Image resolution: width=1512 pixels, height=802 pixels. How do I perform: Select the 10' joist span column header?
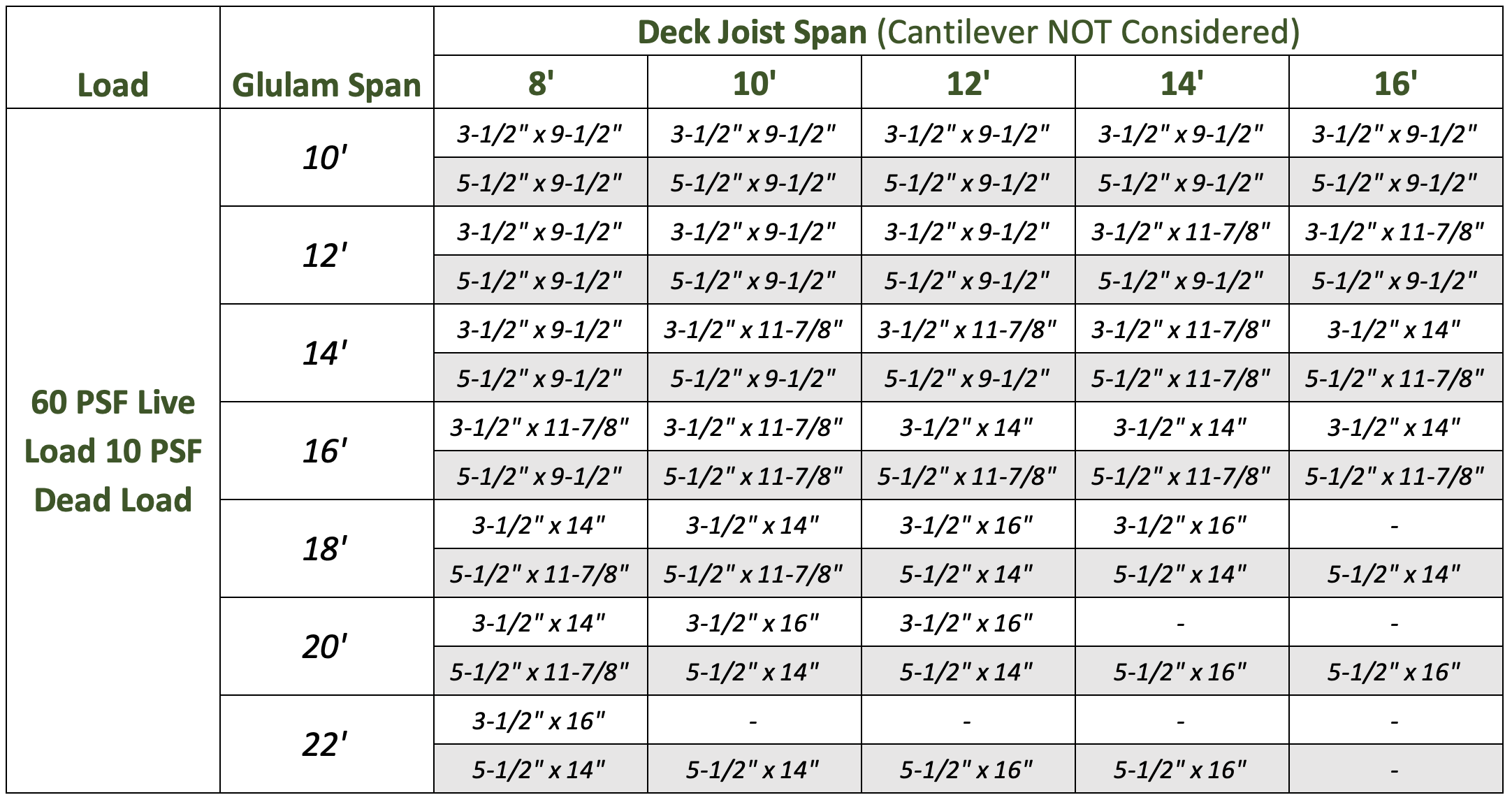pyautogui.click(x=754, y=83)
